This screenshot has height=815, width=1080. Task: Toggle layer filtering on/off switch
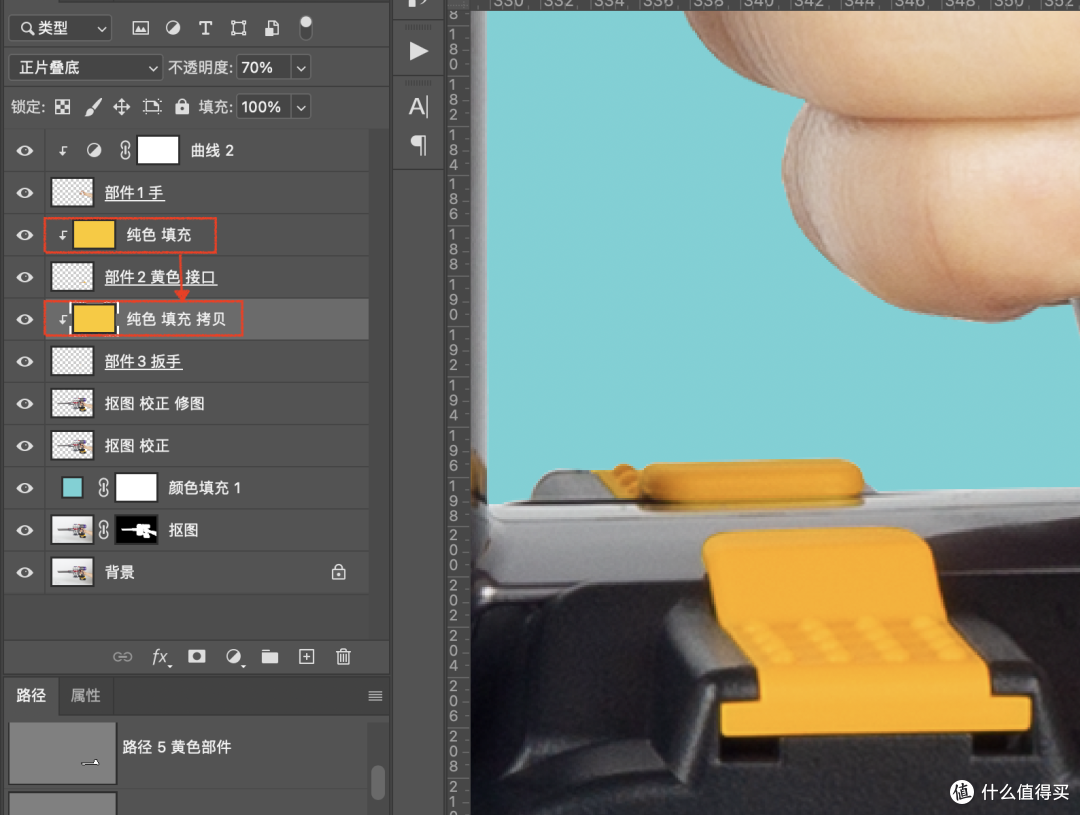coord(306,28)
